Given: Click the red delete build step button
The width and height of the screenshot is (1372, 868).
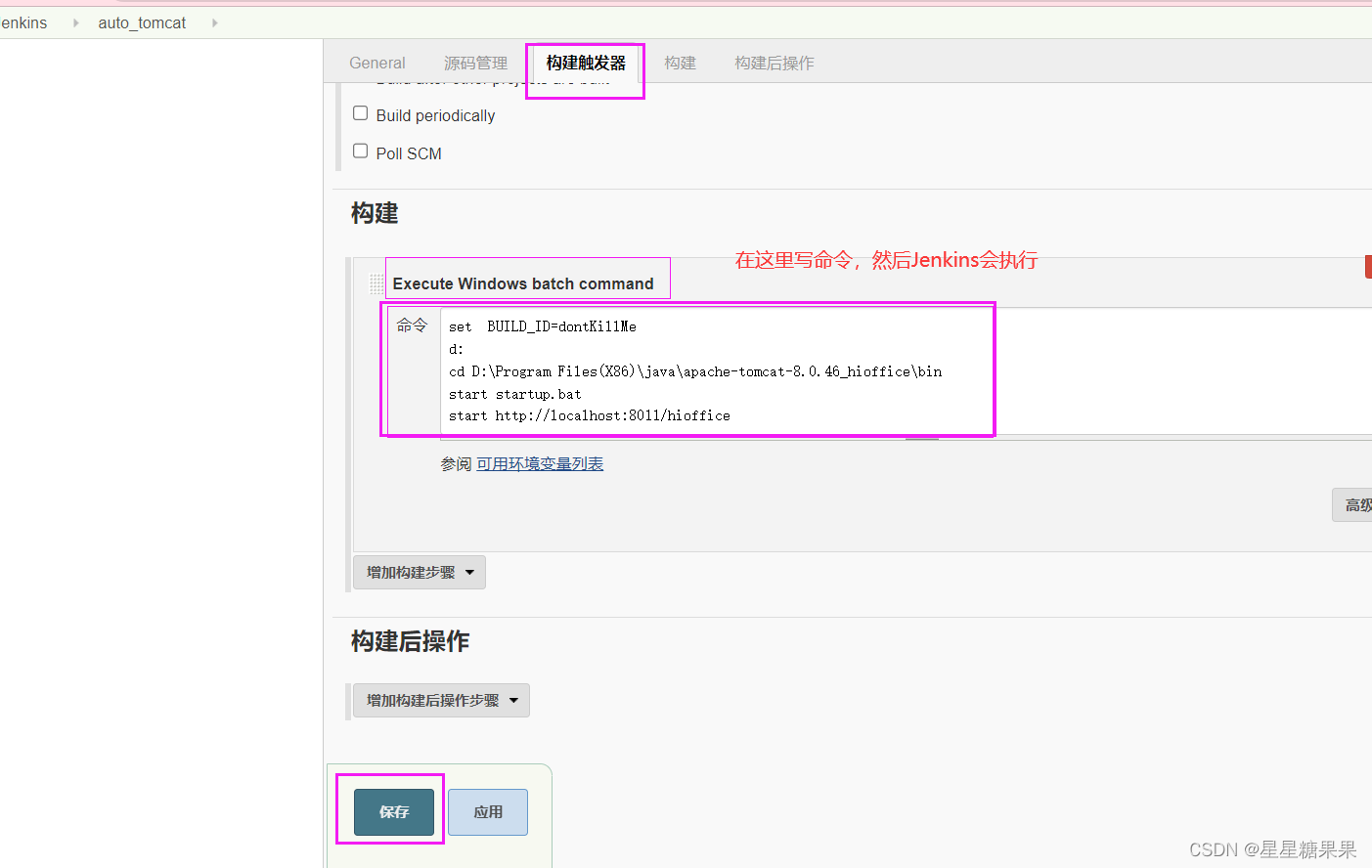Looking at the screenshot, I should (1367, 265).
